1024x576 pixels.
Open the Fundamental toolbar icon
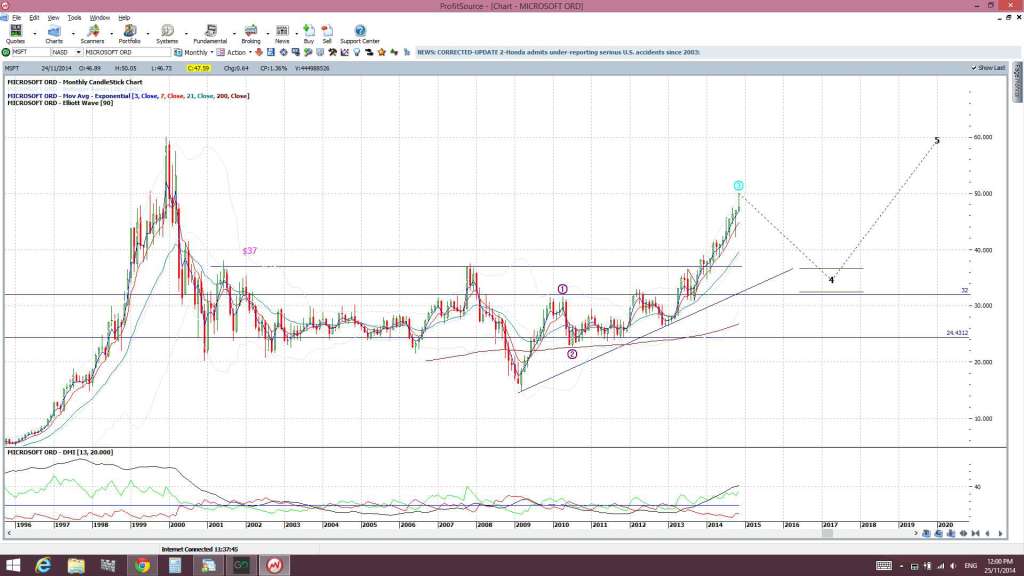[210, 33]
